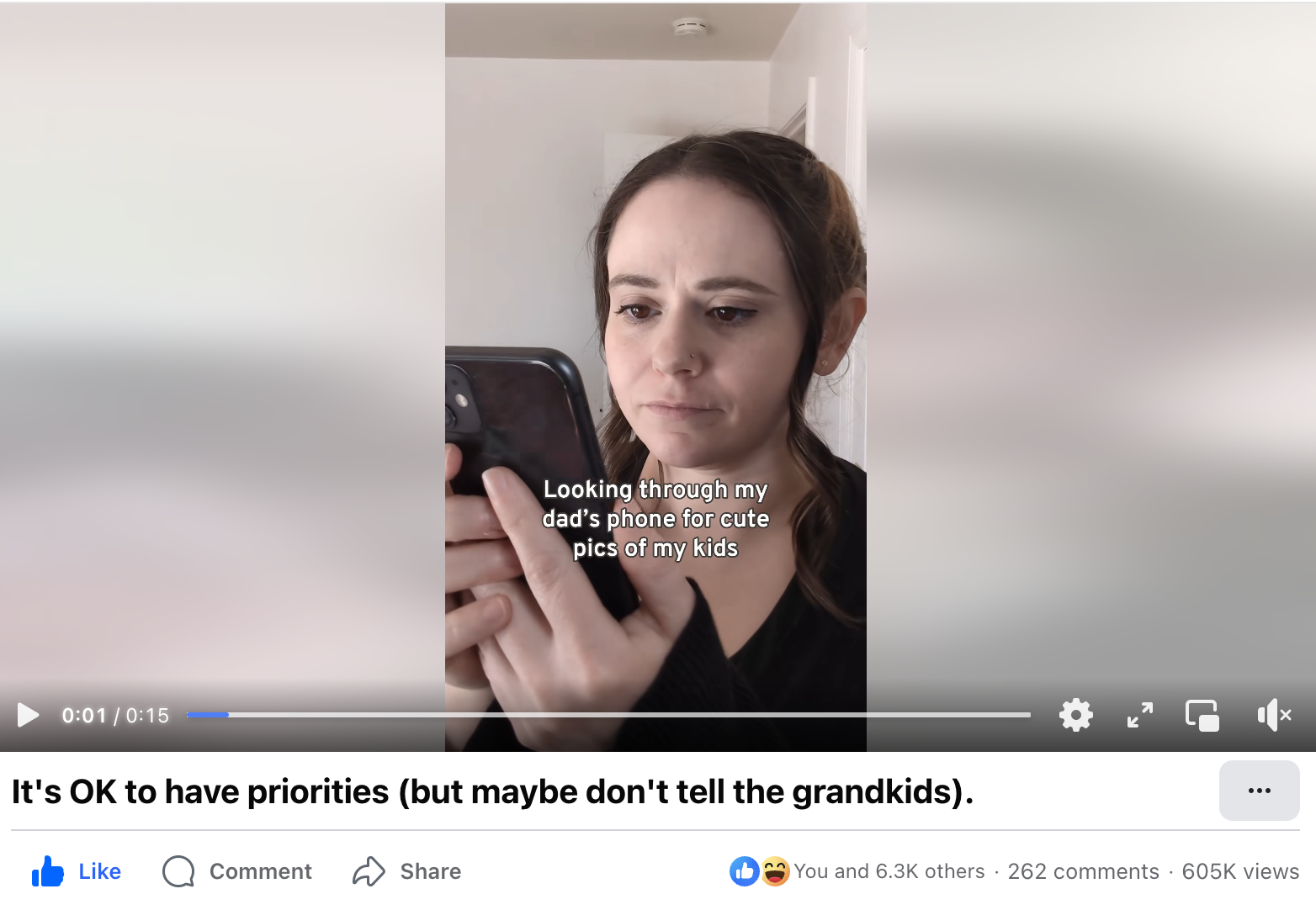
Task: Click the speech bubble Comment icon
Action: click(178, 871)
